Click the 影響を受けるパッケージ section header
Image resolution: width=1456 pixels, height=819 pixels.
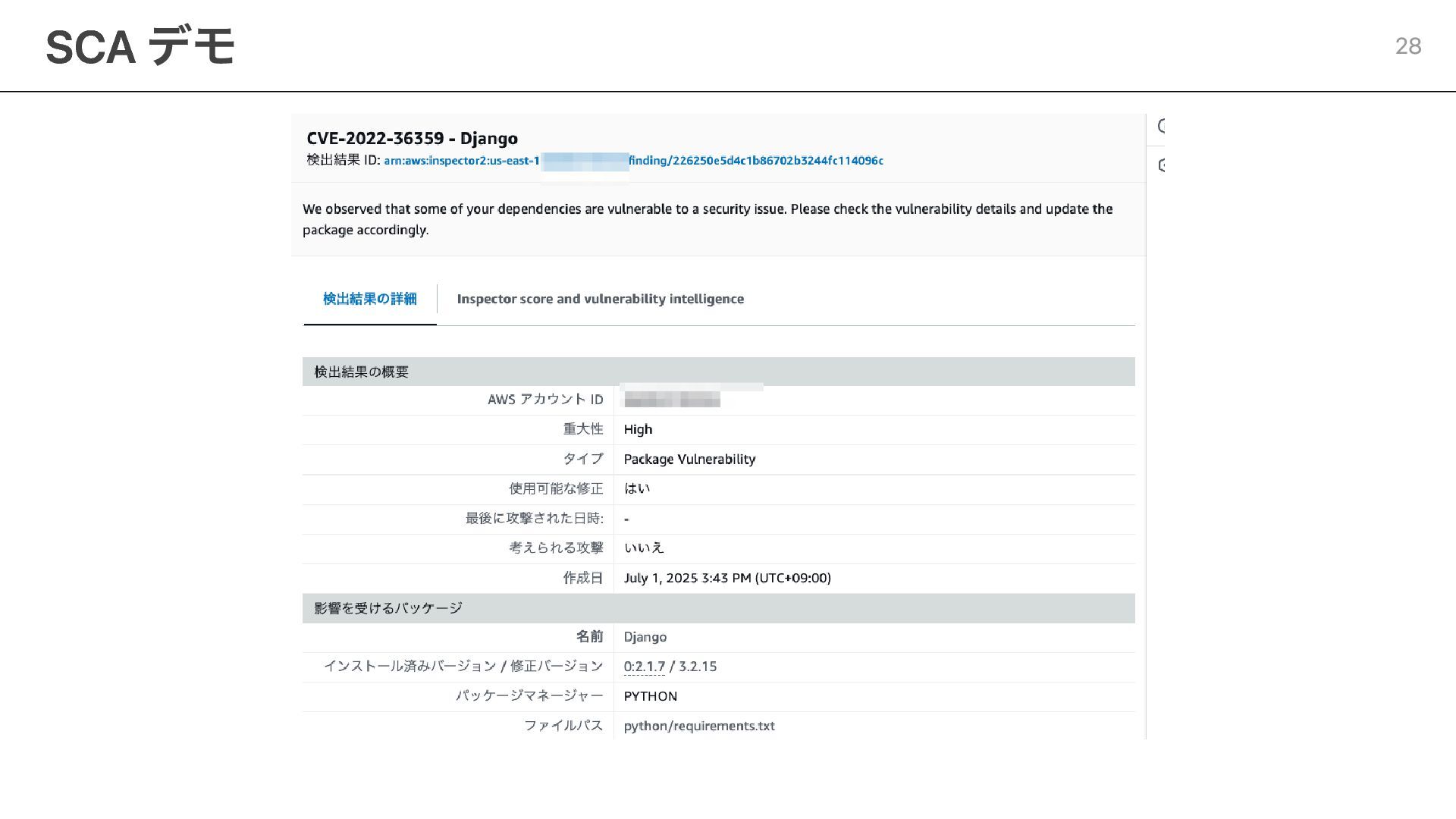pyautogui.click(x=718, y=608)
